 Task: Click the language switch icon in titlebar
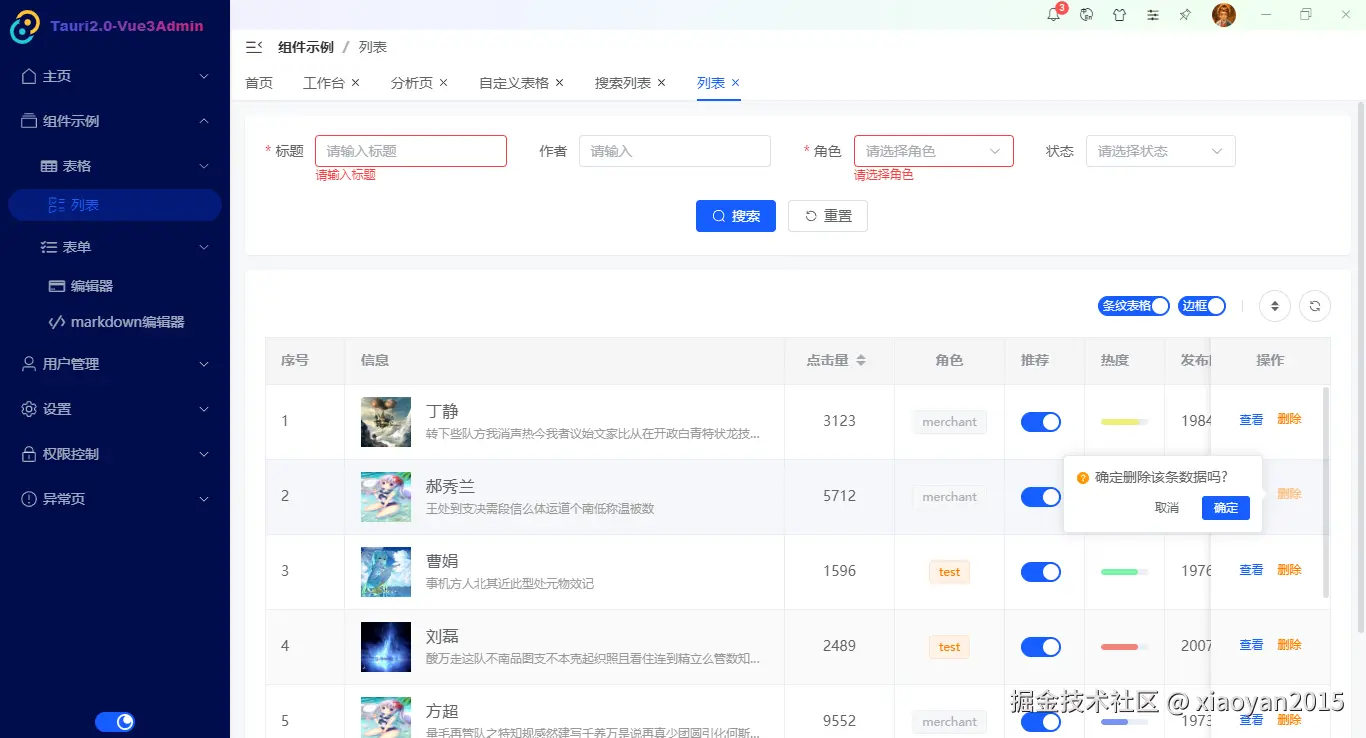(x=1086, y=15)
